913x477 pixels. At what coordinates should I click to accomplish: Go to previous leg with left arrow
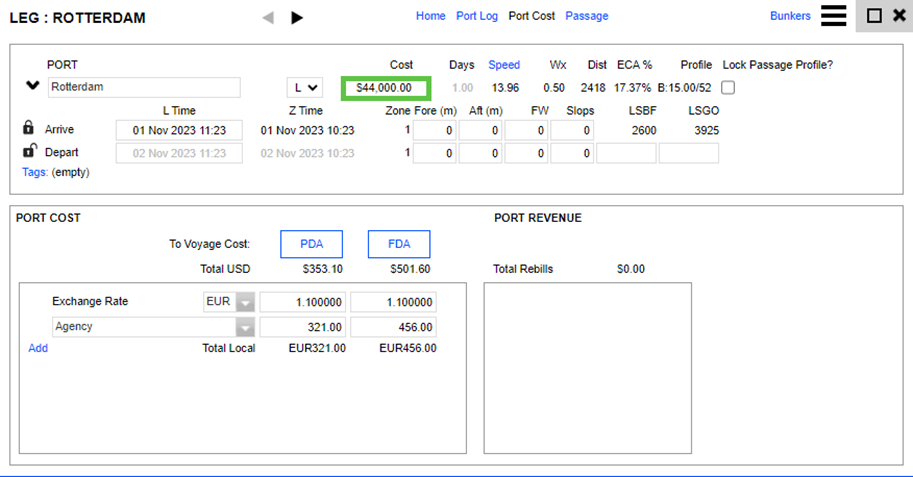[267, 17]
